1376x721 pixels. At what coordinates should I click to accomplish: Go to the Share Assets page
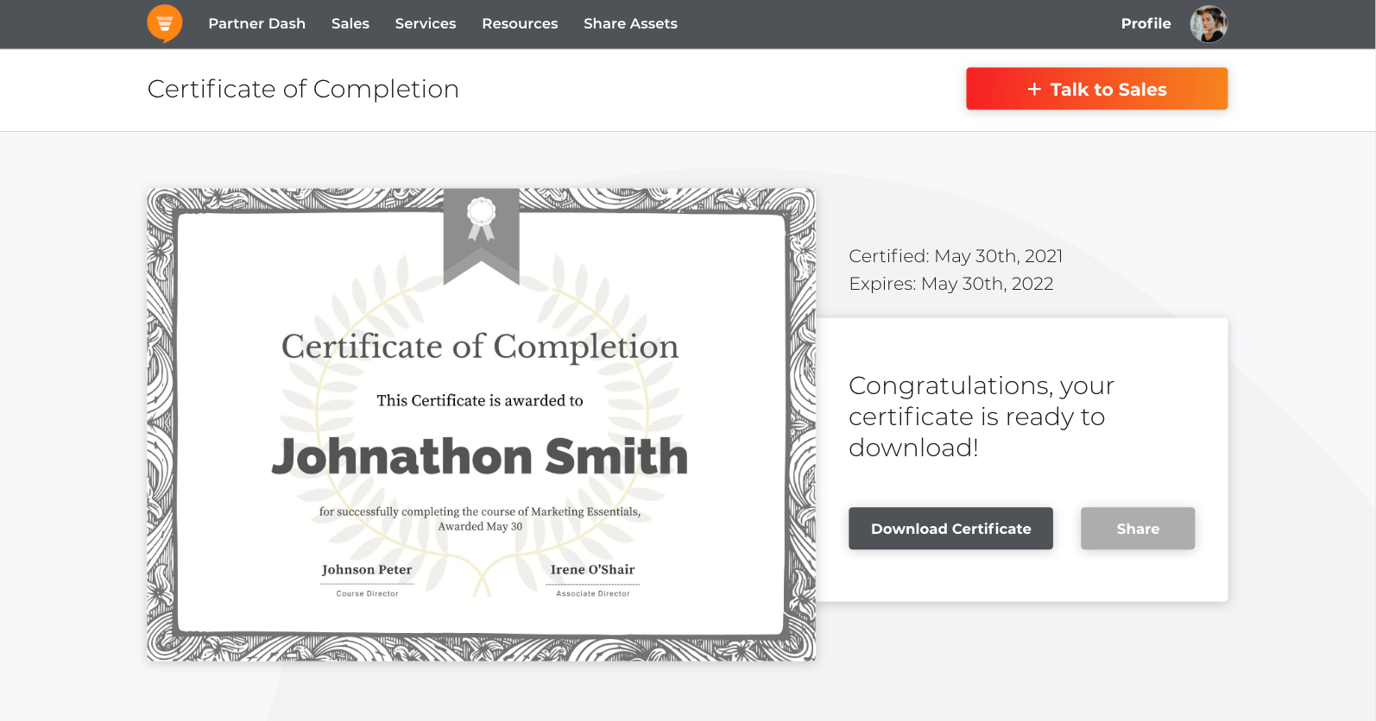[x=630, y=23]
